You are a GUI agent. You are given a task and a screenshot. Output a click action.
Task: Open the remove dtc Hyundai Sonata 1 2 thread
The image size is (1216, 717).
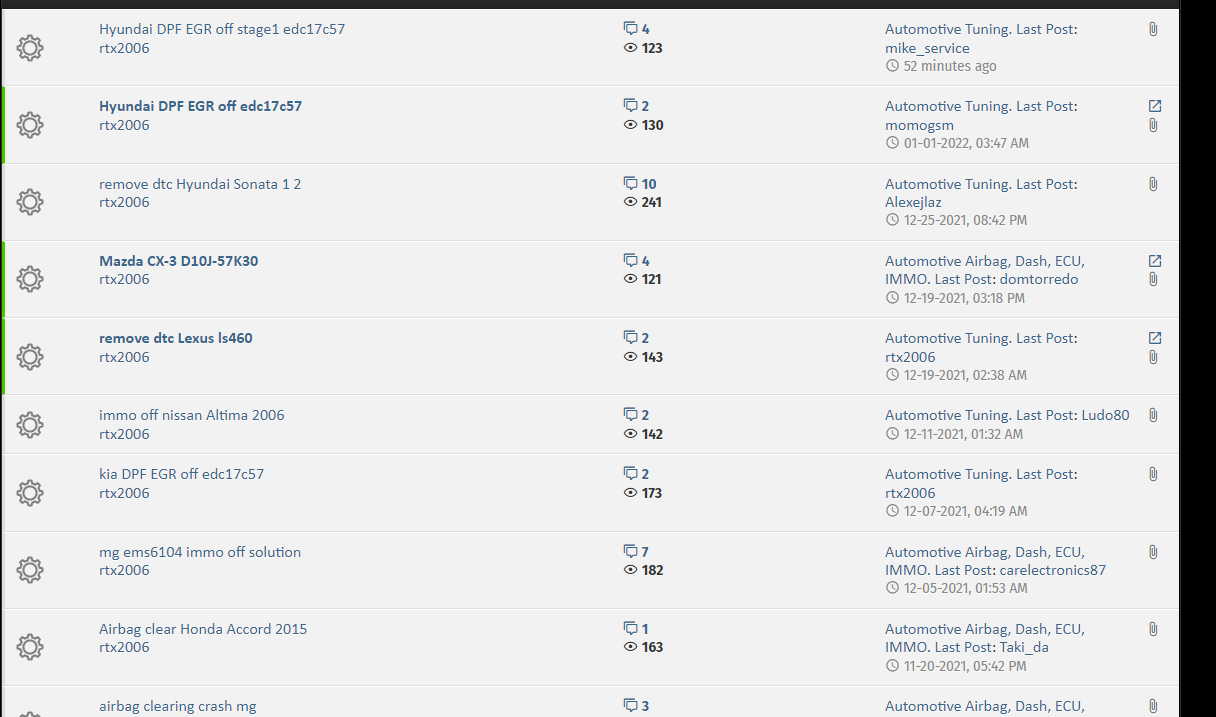coord(200,184)
